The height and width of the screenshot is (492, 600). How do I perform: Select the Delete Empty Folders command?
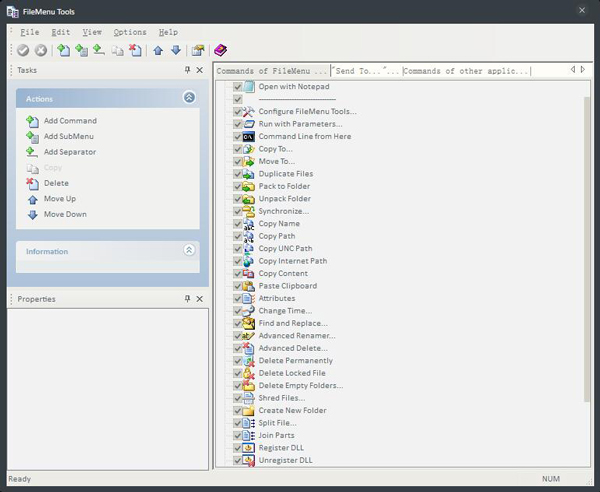(301, 386)
